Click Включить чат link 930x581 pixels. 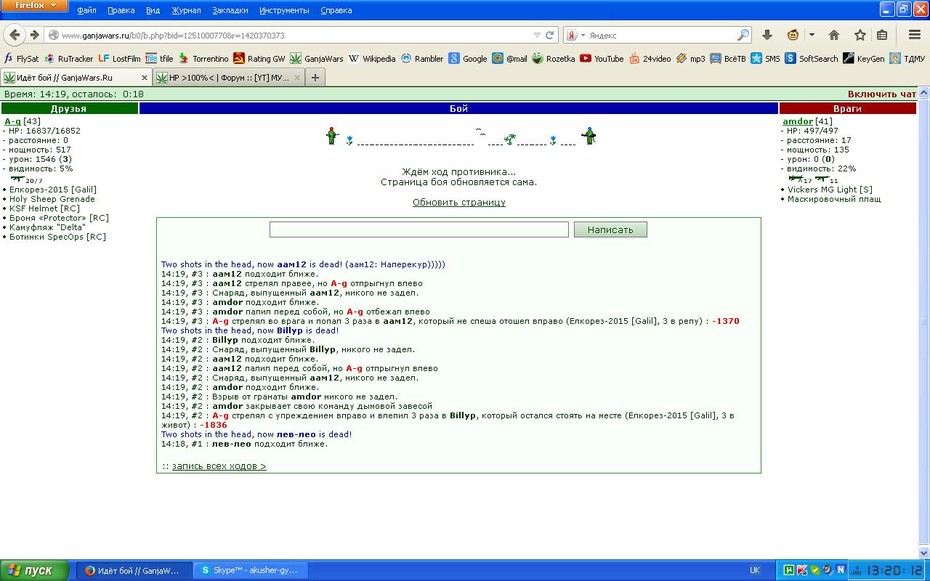[882, 94]
